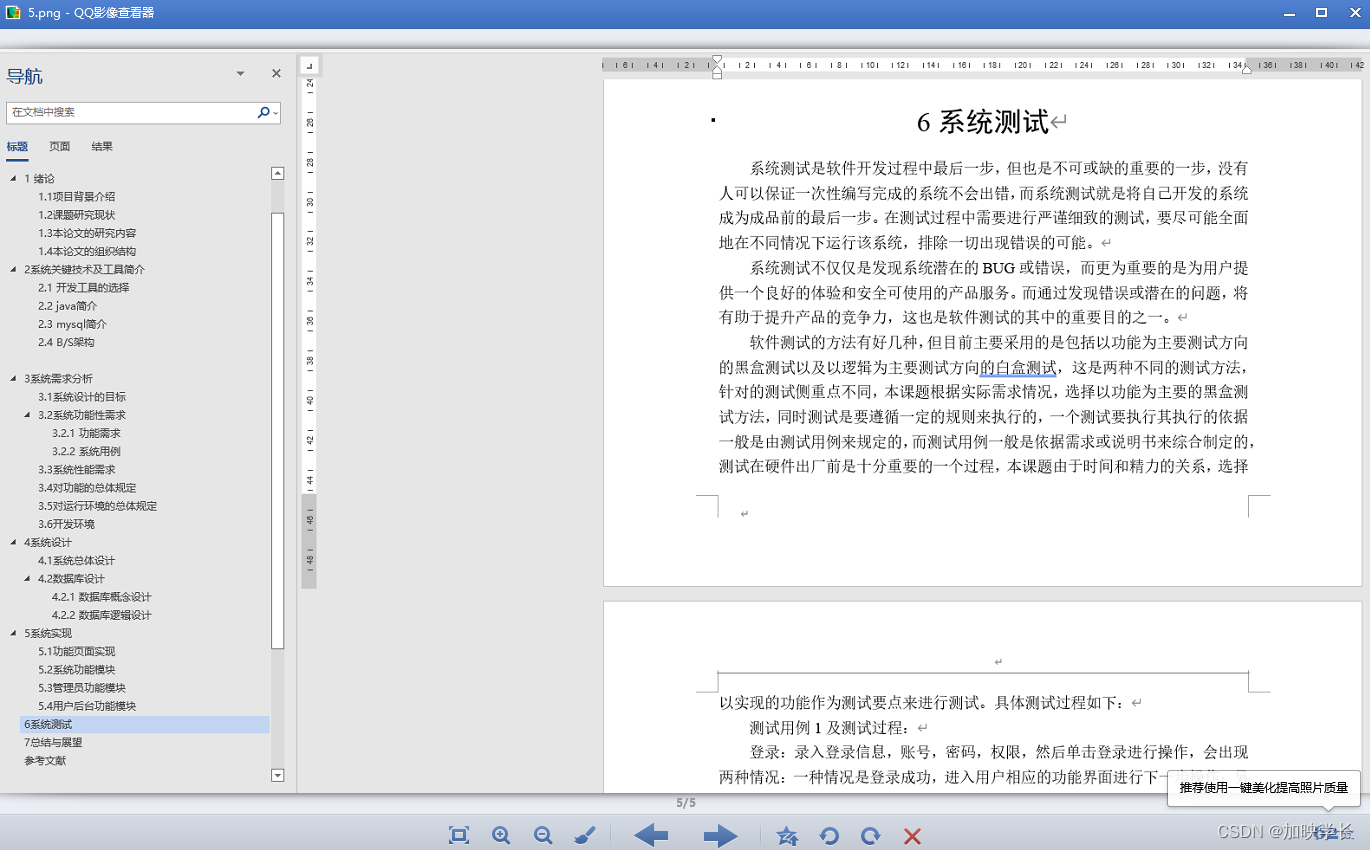Image resolution: width=1370 pixels, height=850 pixels.
Task: Collapse the 1 绪论 chapter in navigation
Action: coord(12,178)
